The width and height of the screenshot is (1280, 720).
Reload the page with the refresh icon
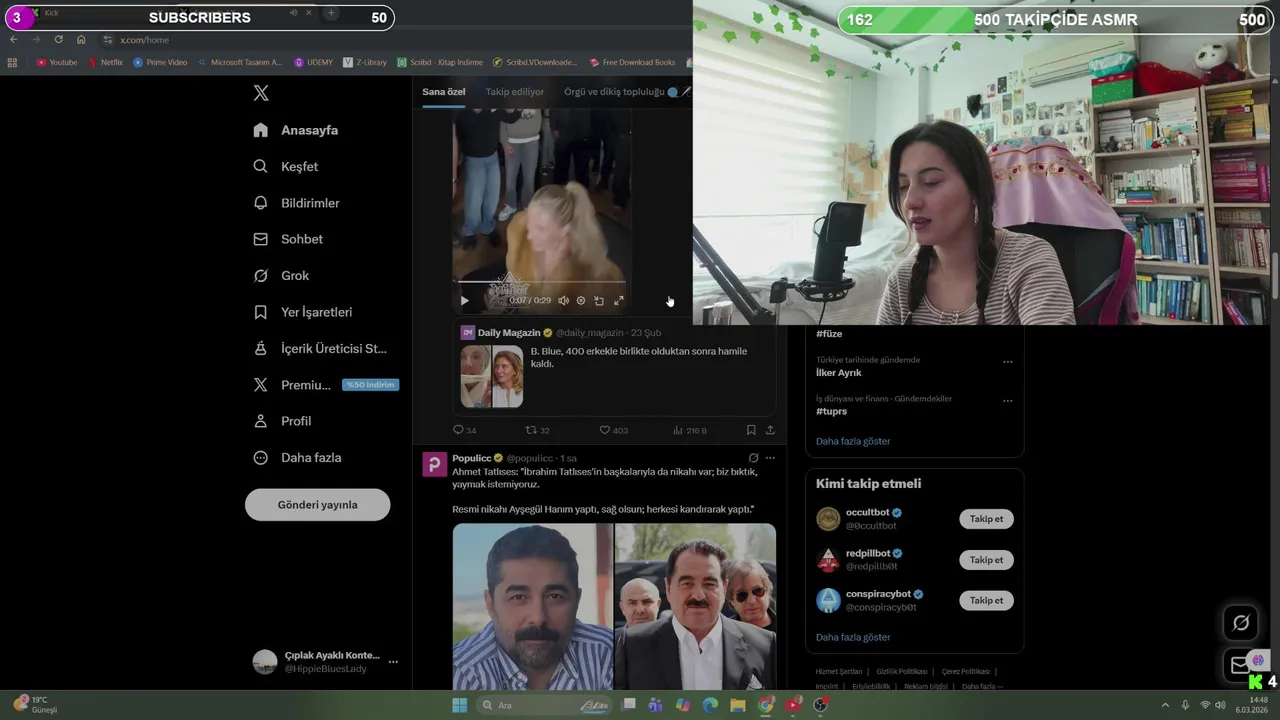58,39
